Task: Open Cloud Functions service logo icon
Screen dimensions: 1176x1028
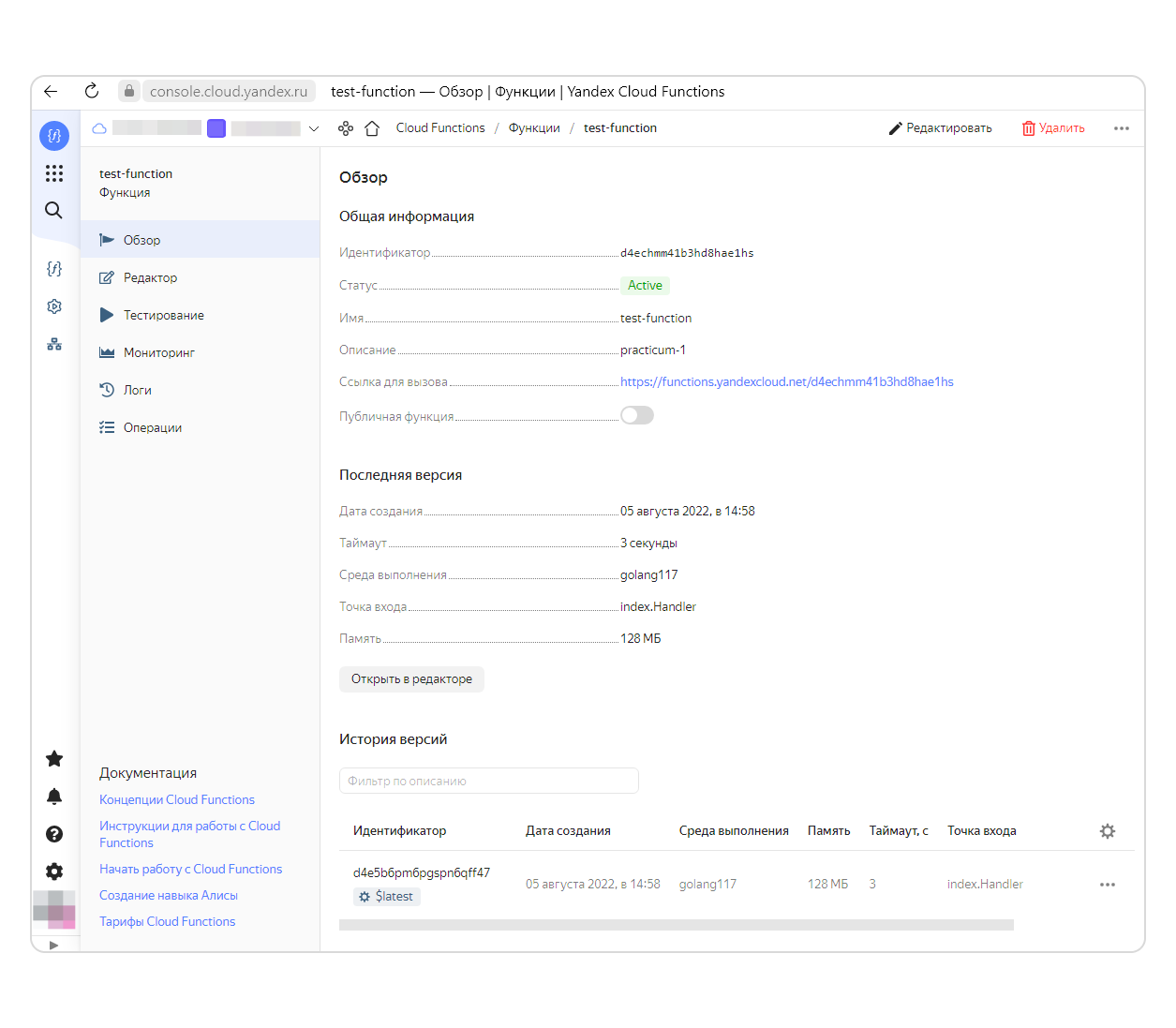Action: 54,136
